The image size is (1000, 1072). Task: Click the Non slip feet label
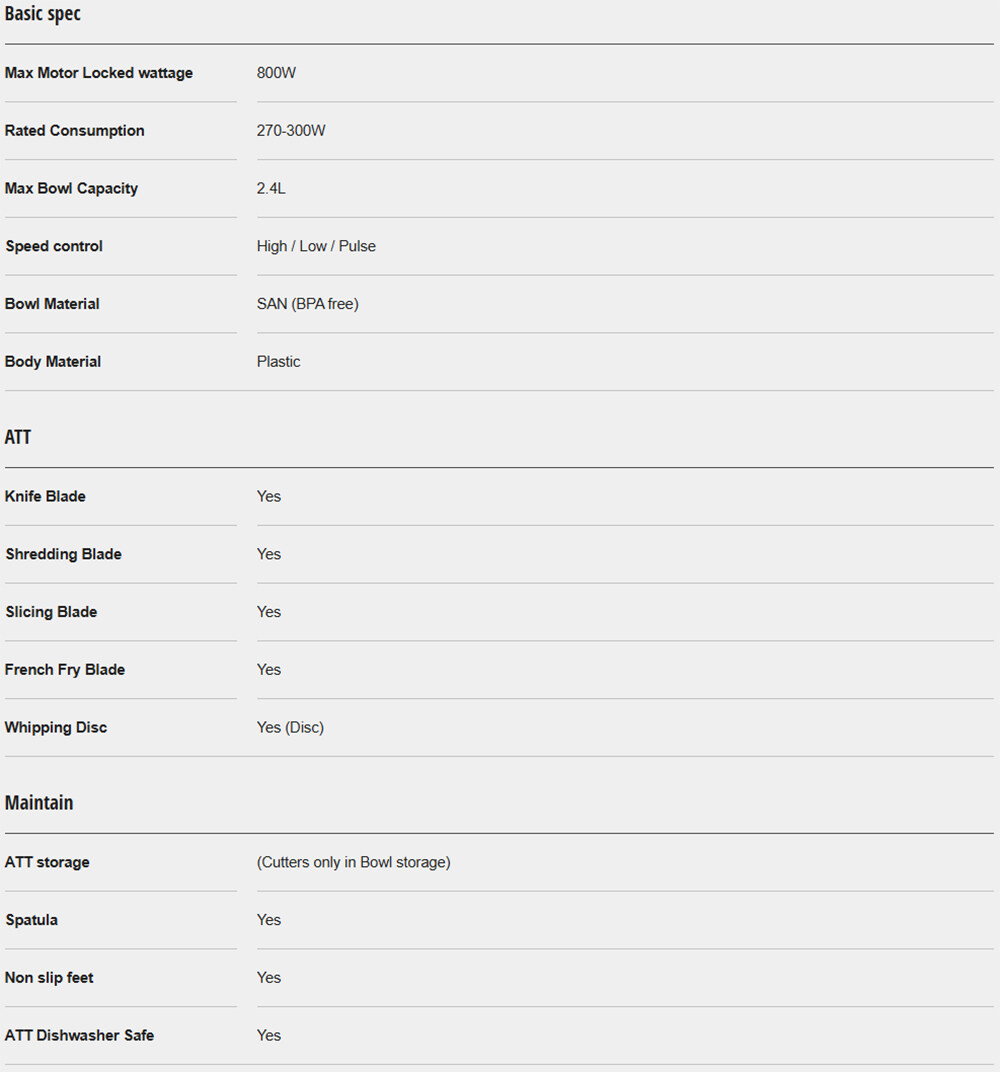(x=49, y=978)
